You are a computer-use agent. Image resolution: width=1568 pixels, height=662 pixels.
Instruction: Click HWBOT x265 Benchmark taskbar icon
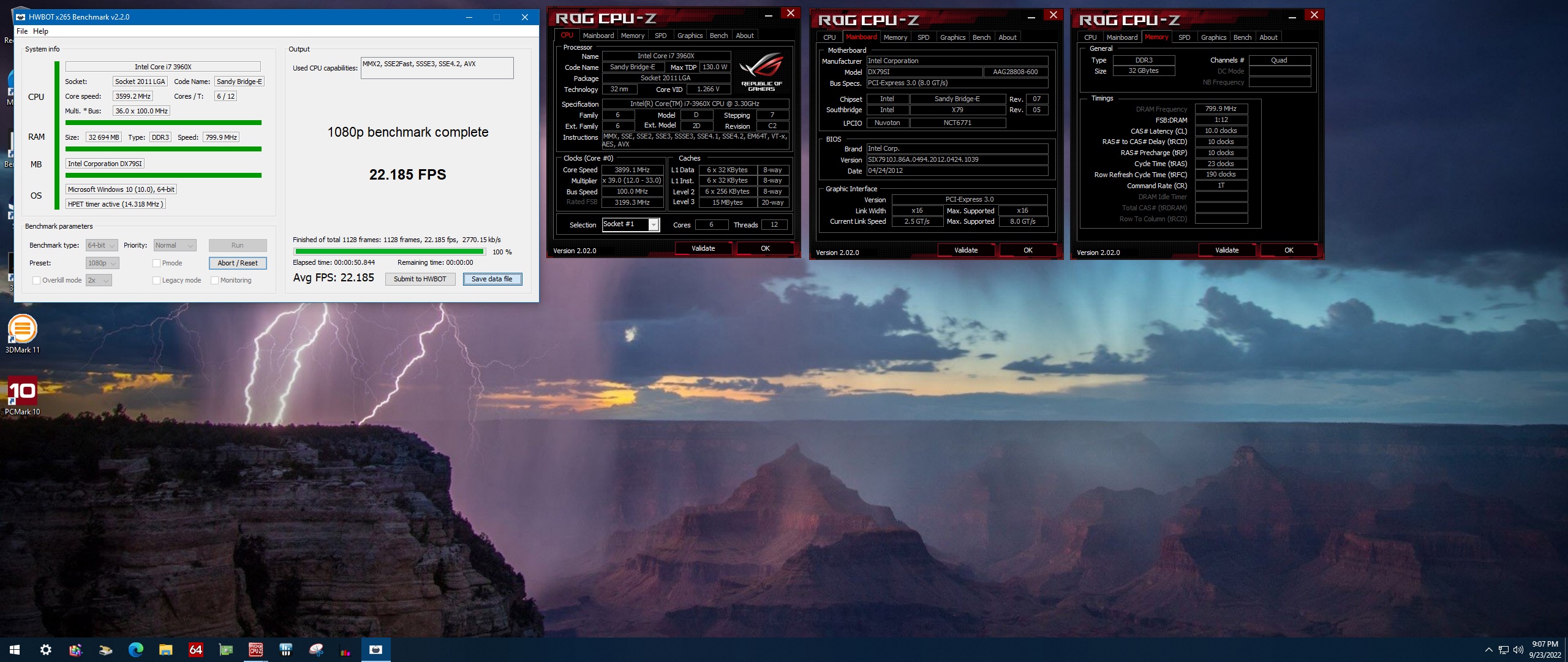375,650
